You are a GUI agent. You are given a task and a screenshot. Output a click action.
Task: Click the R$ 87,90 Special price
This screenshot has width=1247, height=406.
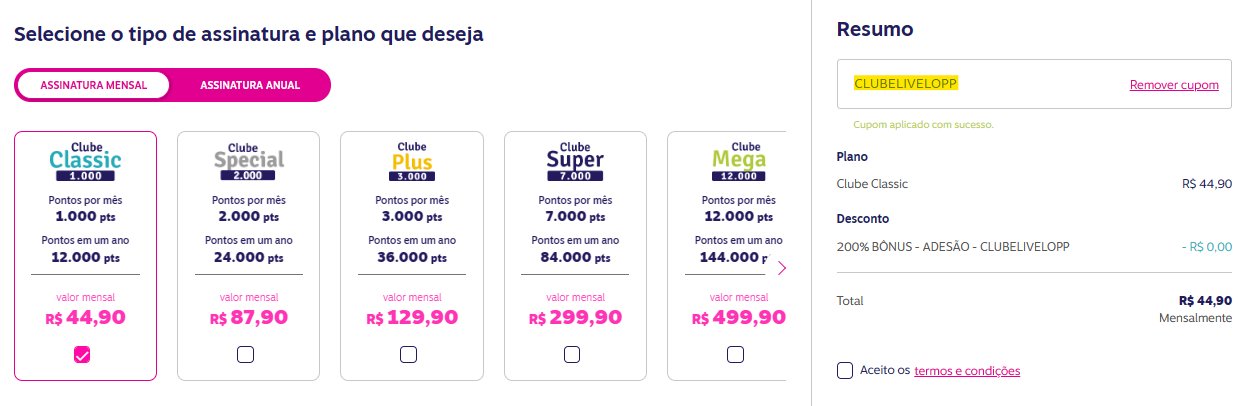pos(249,318)
